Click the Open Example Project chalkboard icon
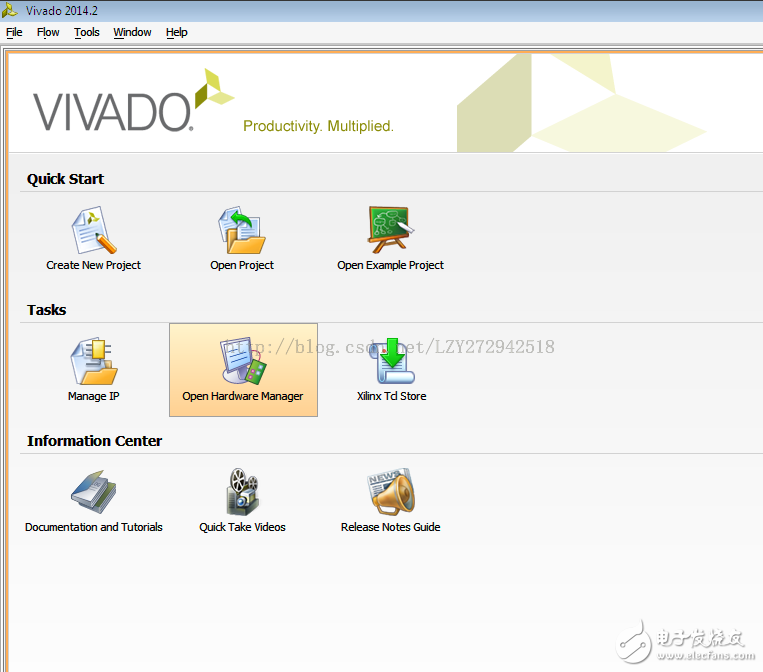763x672 pixels. (390, 230)
